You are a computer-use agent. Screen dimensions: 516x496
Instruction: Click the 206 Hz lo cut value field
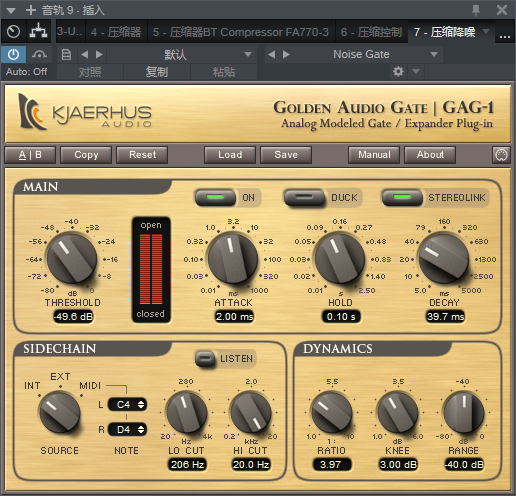click(x=187, y=464)
